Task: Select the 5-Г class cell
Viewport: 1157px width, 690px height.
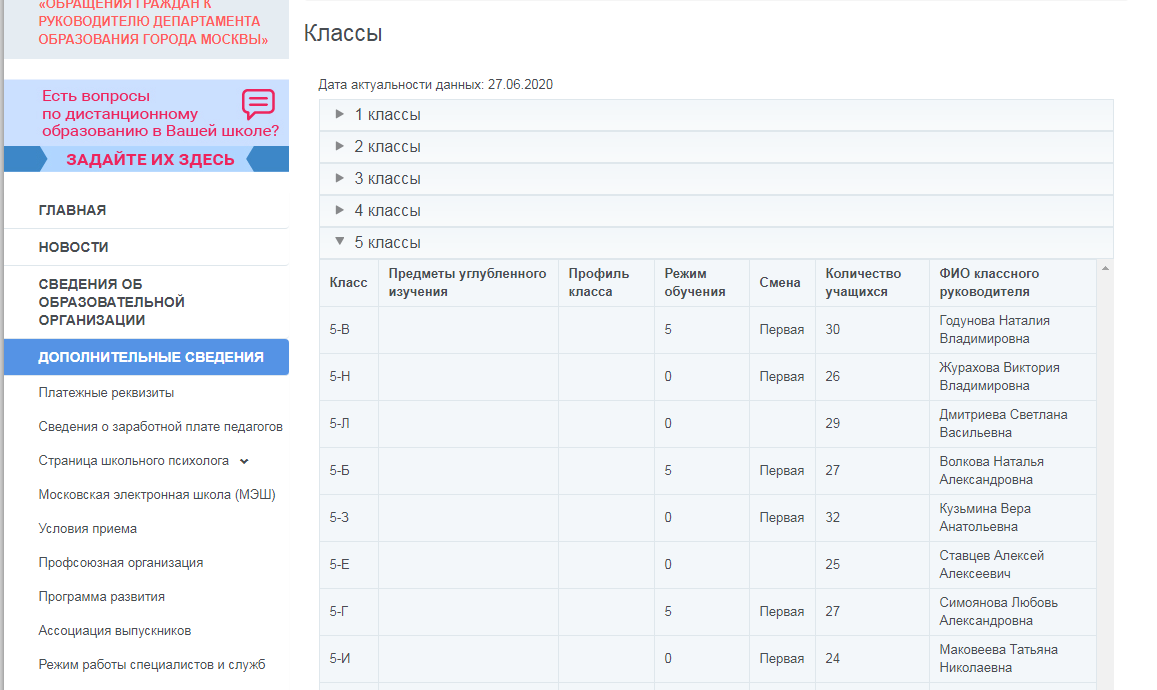Action: 349,612
